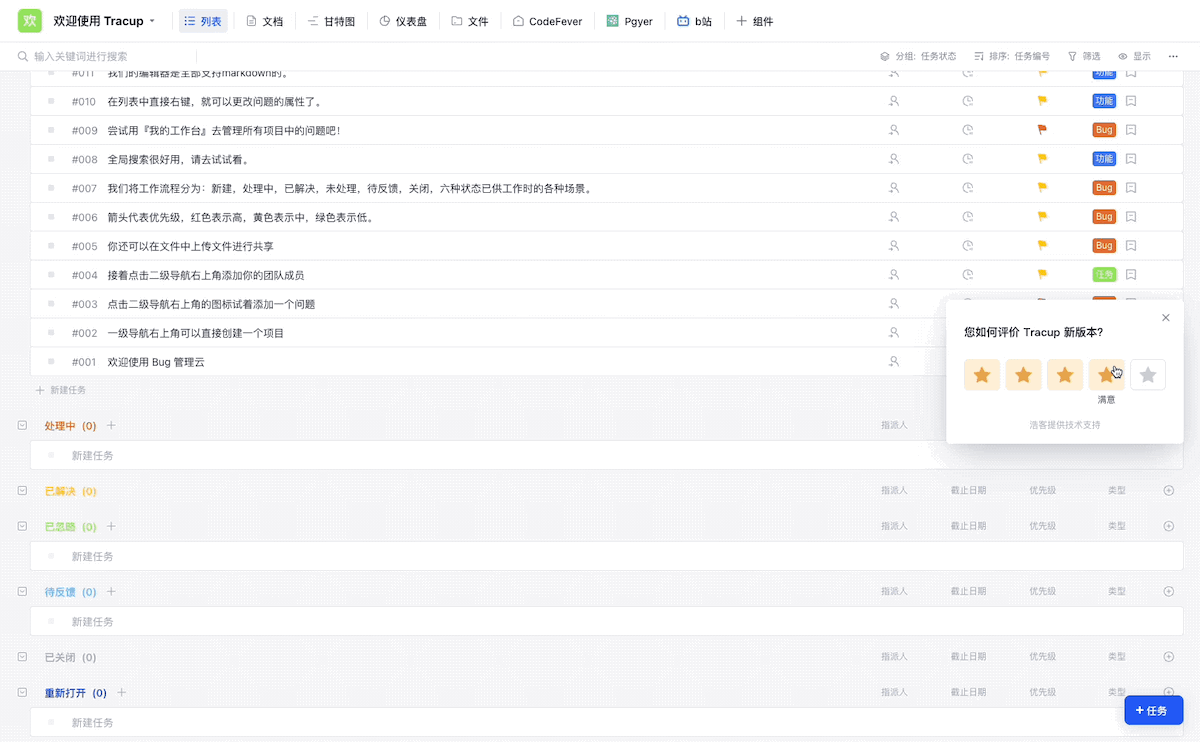Open the 甘特图 Gantt chart view
Viewport: 1200px width, 742px height.
331,20
